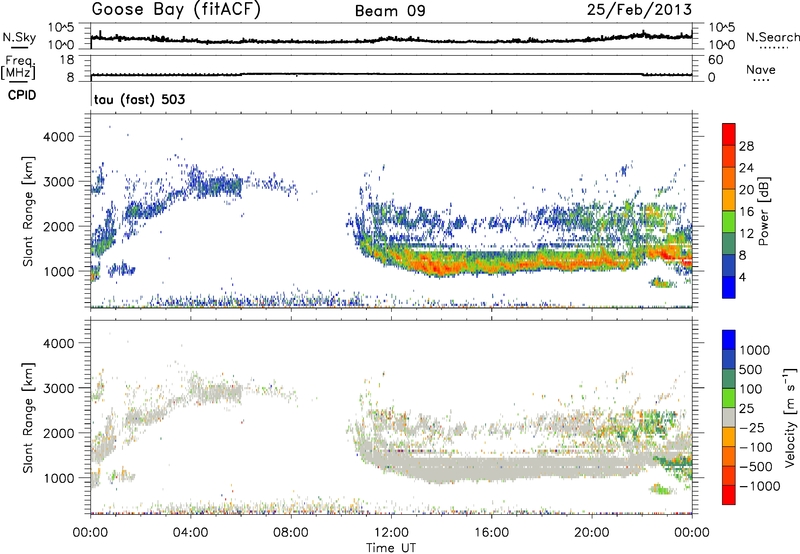The width and height of the screenshot is (800, 554).
Task: Click the 'Slant Range [km]' label of the velocity panel
Action: pos(28,417)
